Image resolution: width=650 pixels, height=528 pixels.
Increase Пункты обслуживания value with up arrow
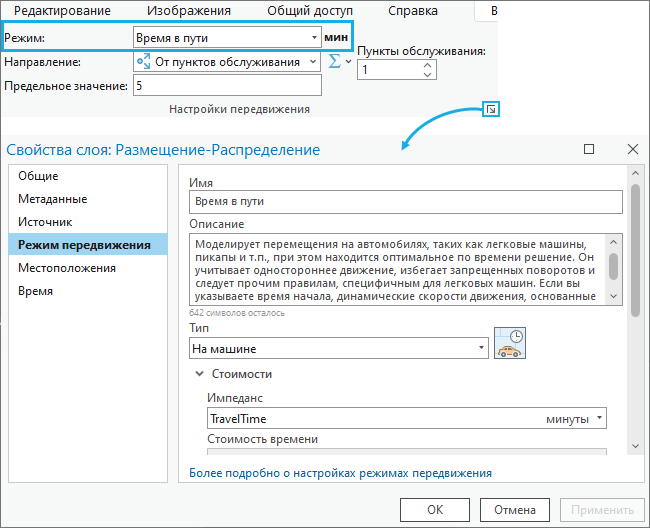428,65
